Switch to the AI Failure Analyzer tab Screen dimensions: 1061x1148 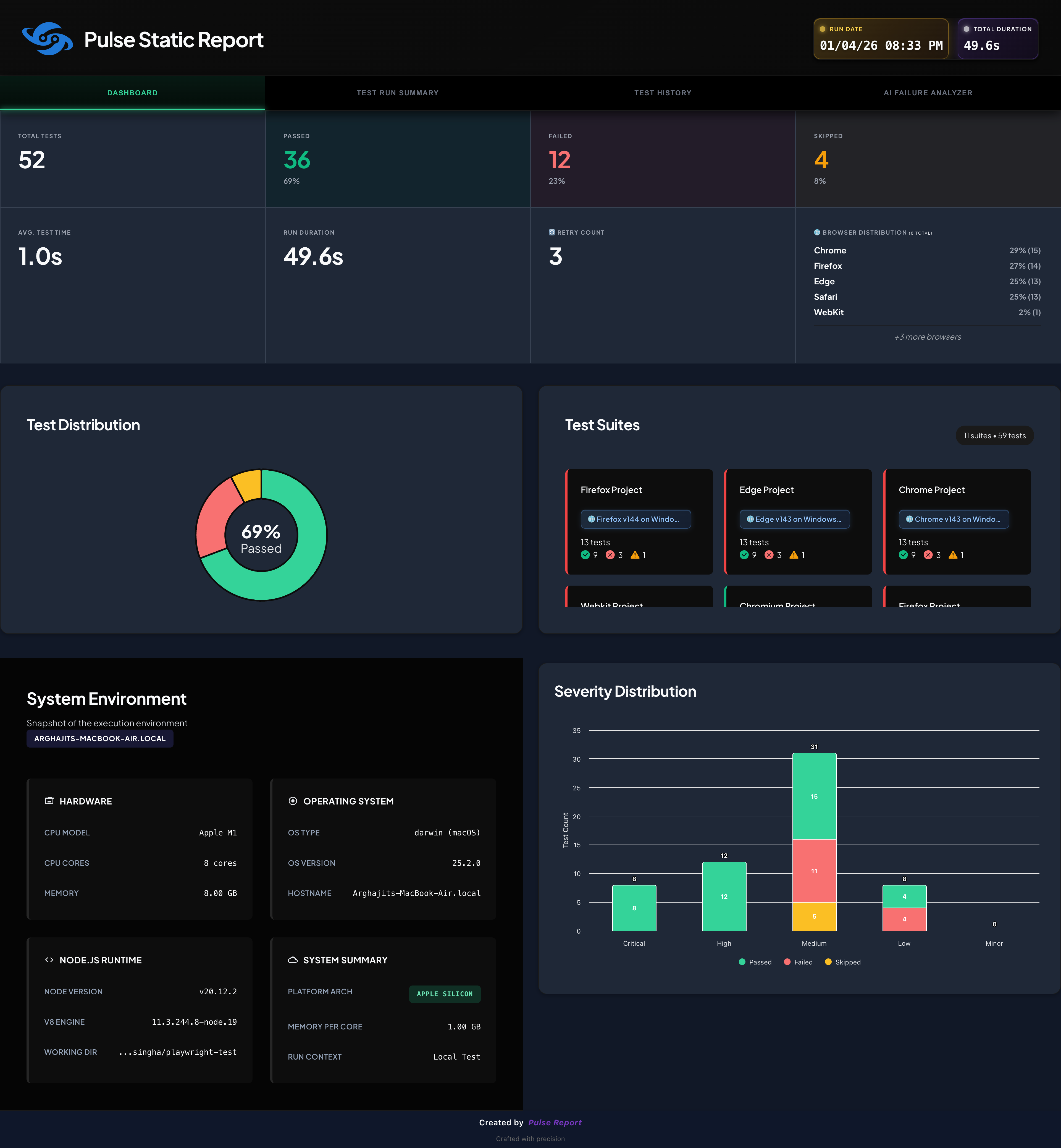[x=928, y=93]
